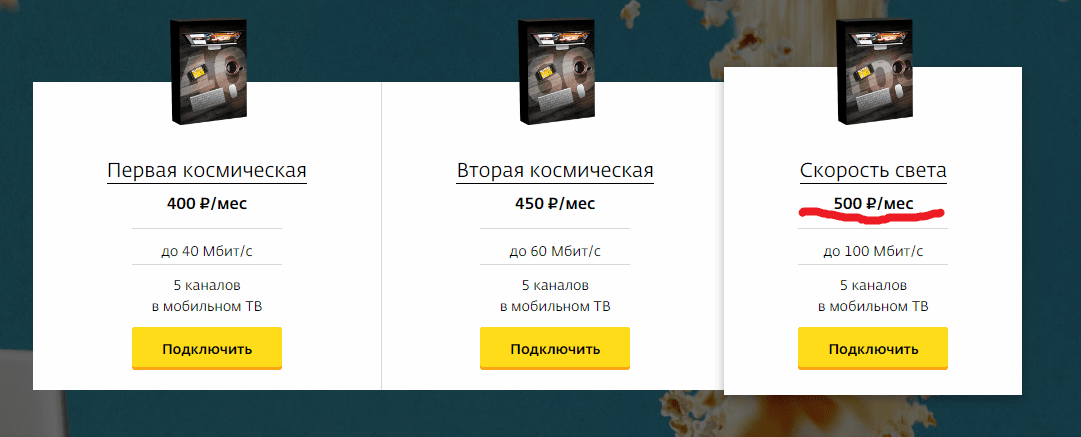Click the до 40 Мбит/с speed label

[207, 251]
